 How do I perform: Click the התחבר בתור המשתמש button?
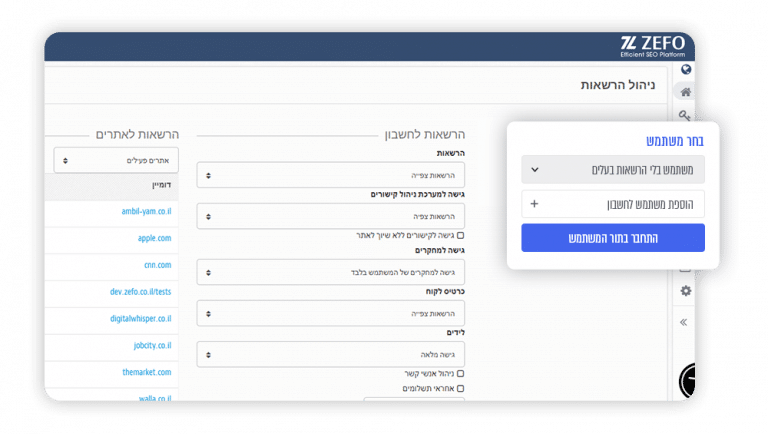tap(613, 238)
